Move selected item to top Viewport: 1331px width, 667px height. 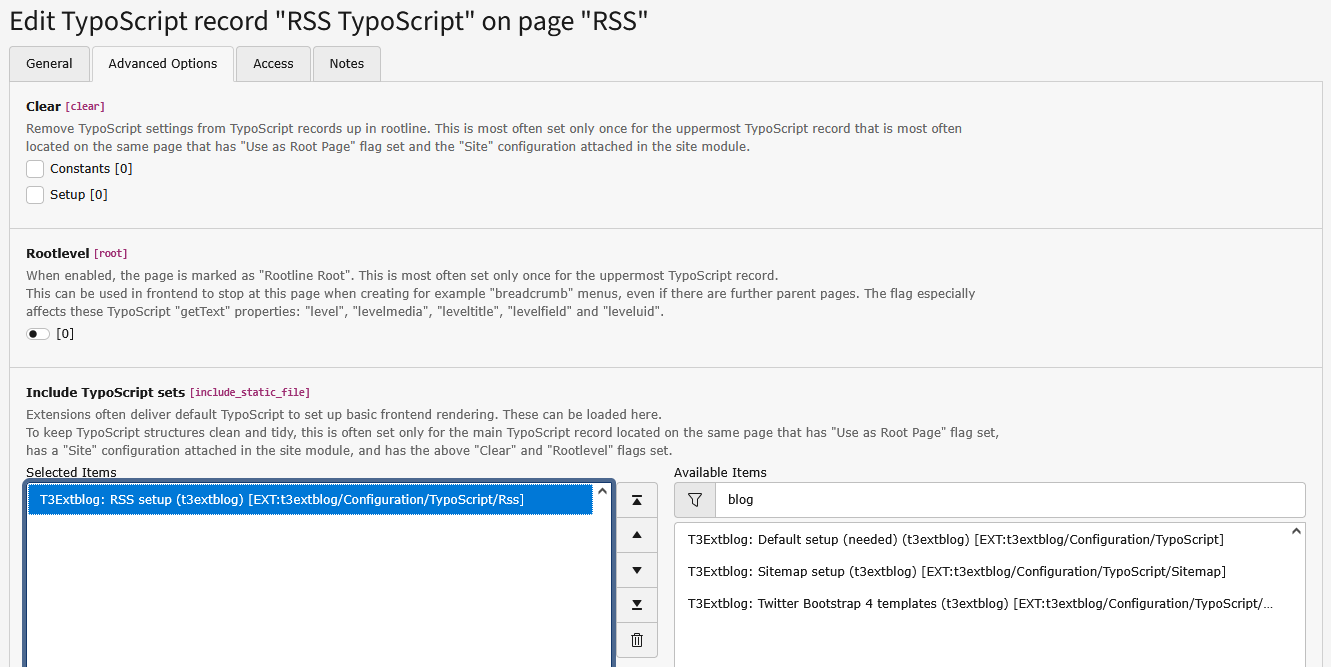click(x=637, y=500)
